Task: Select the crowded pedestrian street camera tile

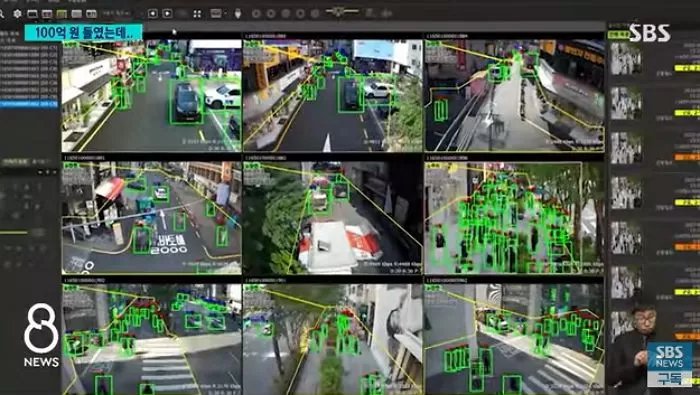Action: click(x=514, y=218)
